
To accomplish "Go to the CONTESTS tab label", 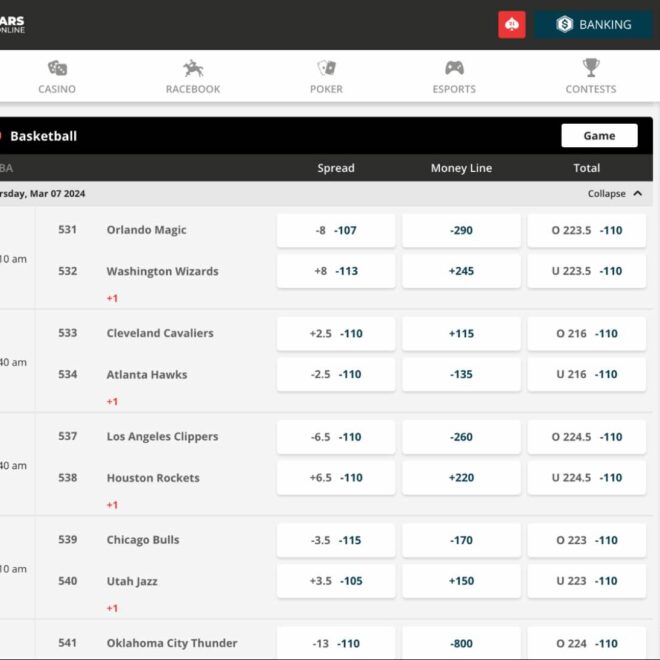I will (591, 89).
